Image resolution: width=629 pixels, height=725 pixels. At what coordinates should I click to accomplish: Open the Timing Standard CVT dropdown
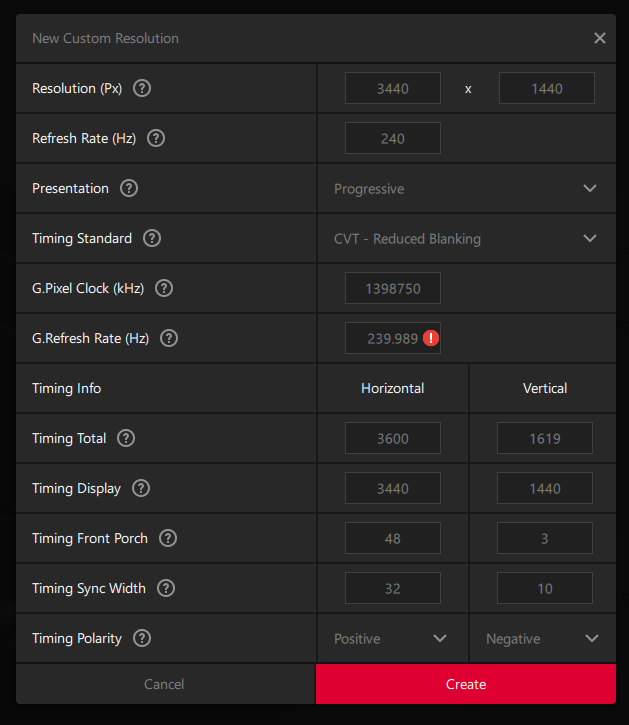466,238
